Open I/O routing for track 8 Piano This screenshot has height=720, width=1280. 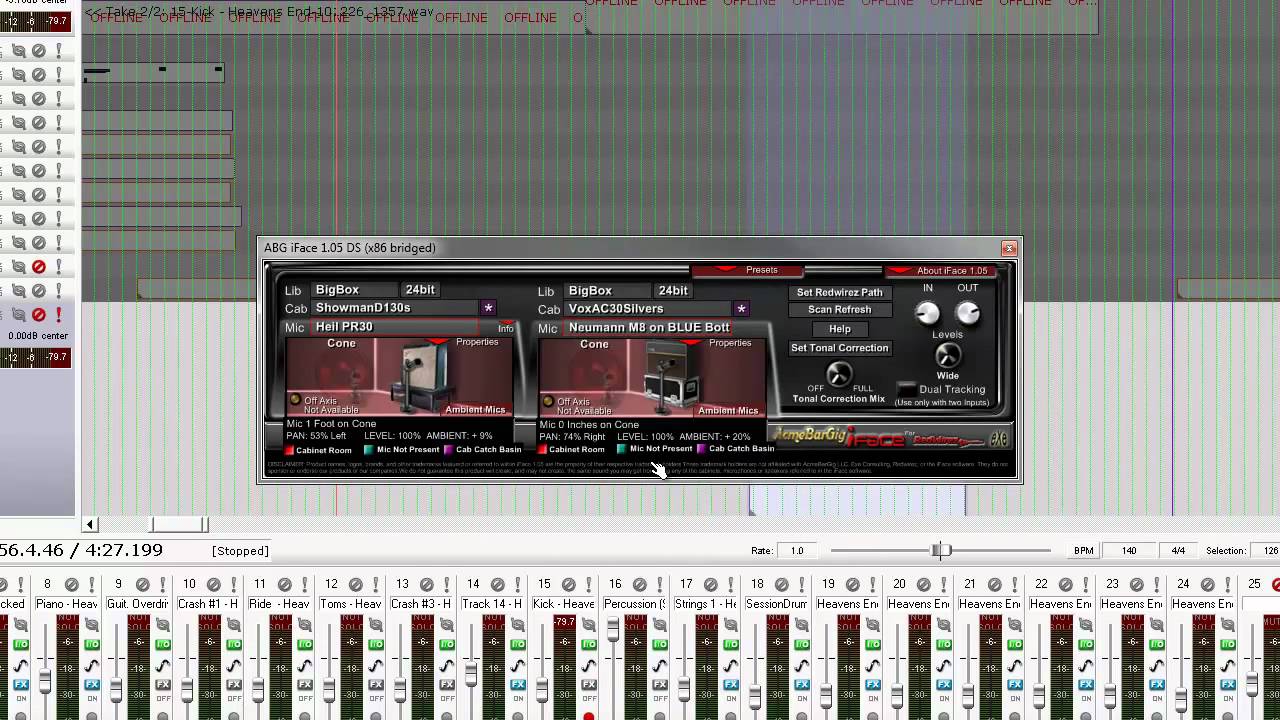pos(92,644)
